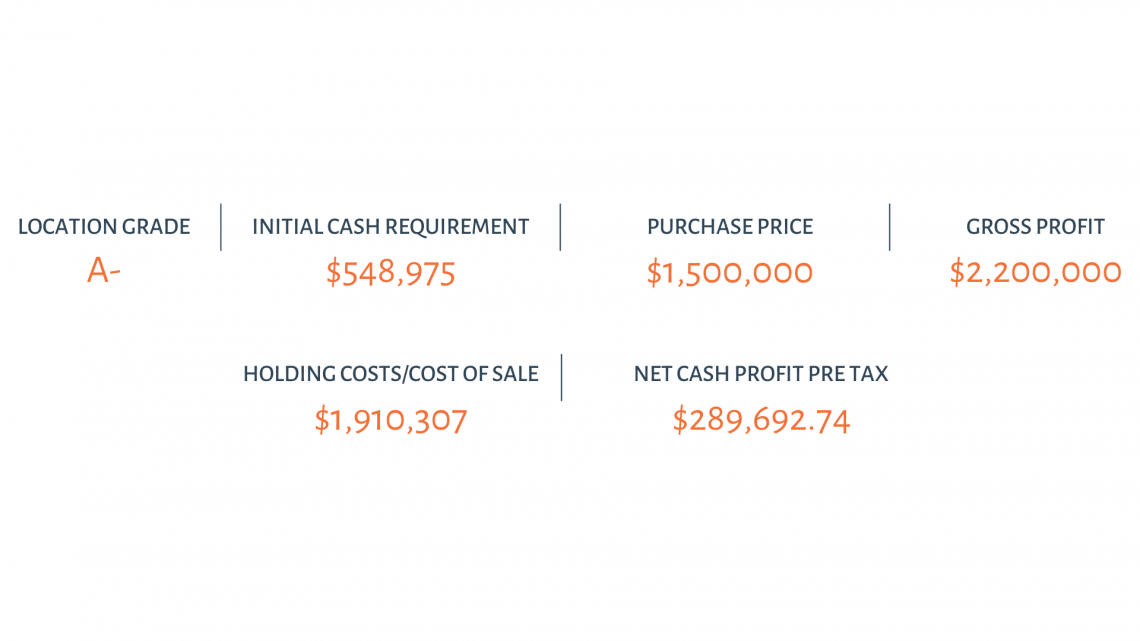Screen dimensions: 1140x641
Task: Click the dollar sign of $1,500,000
Action: click(x=653, y=273)
